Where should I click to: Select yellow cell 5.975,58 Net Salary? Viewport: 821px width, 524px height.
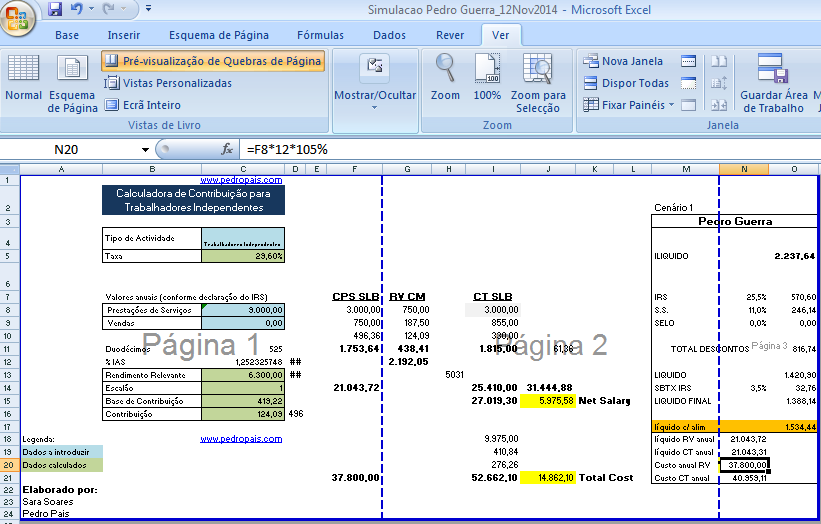coord(548,401)
